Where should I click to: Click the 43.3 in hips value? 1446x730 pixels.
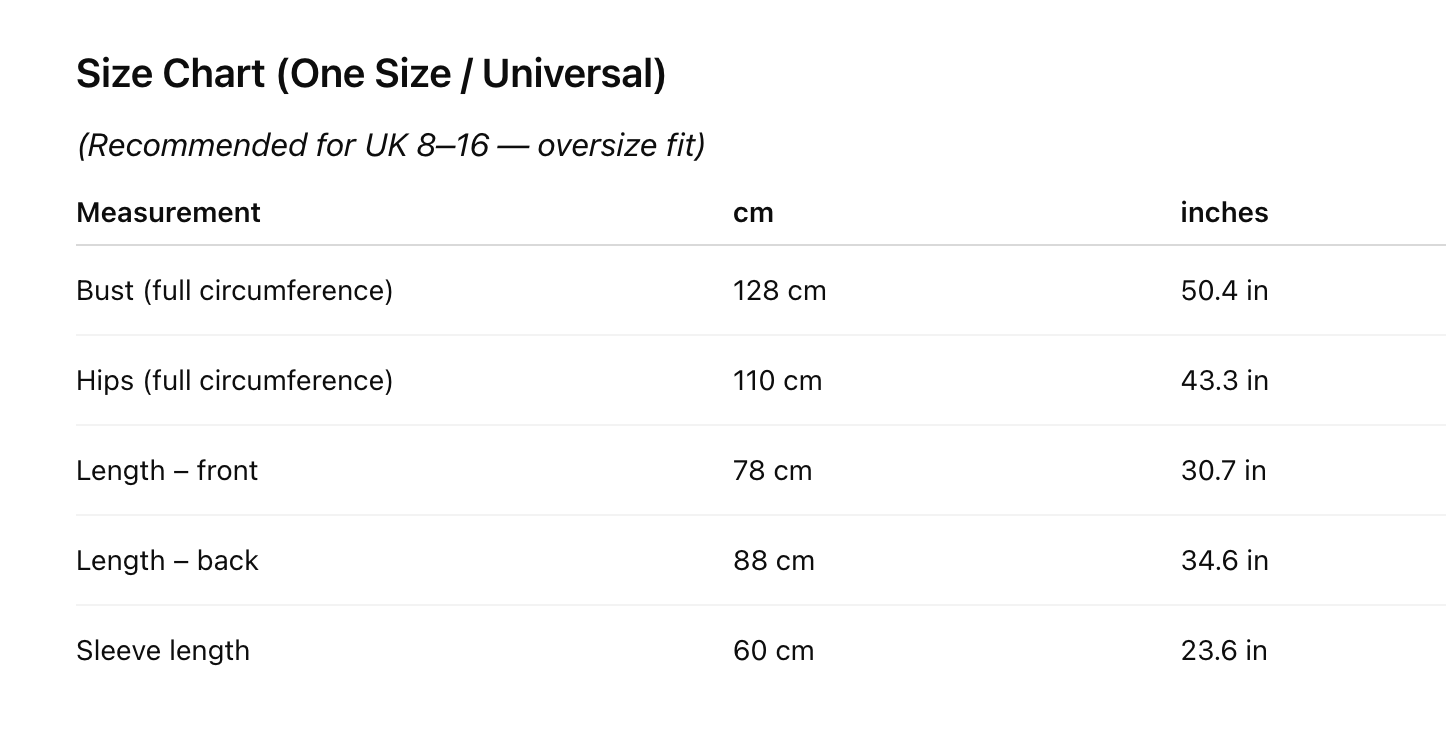pyautogui.click(x=1224, y=381)
